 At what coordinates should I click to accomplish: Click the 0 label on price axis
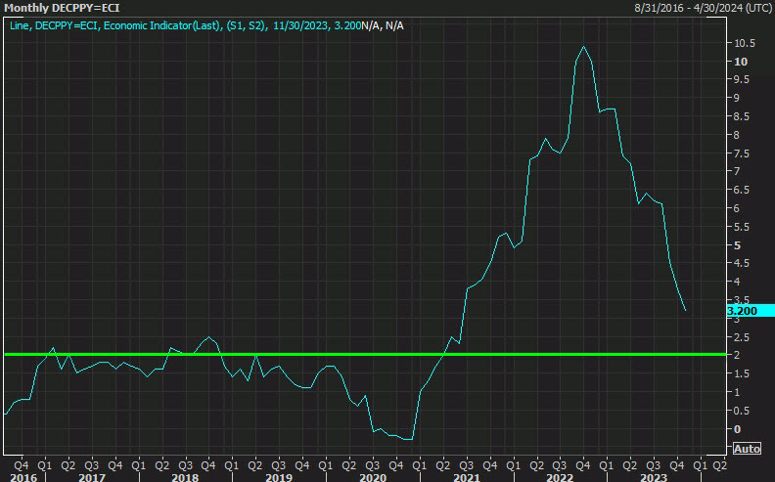pyautogui.click(x=737, y=429)
